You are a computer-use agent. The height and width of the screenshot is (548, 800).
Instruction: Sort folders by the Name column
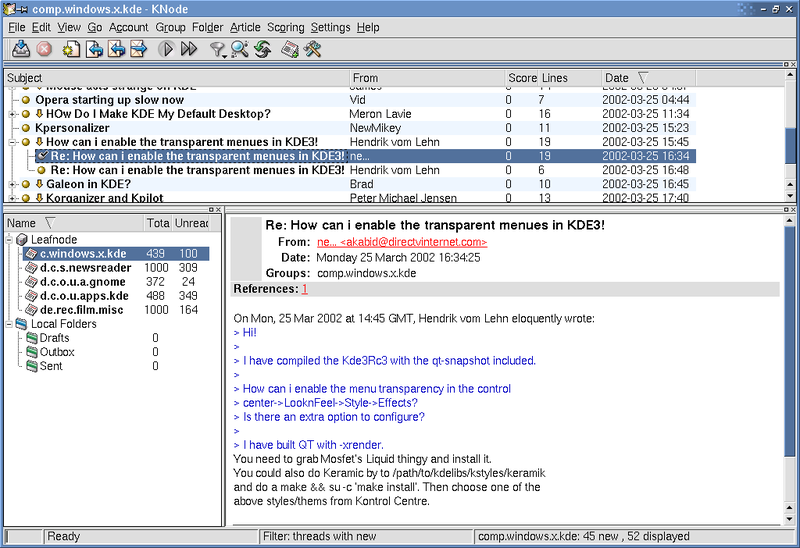[74, 223]
